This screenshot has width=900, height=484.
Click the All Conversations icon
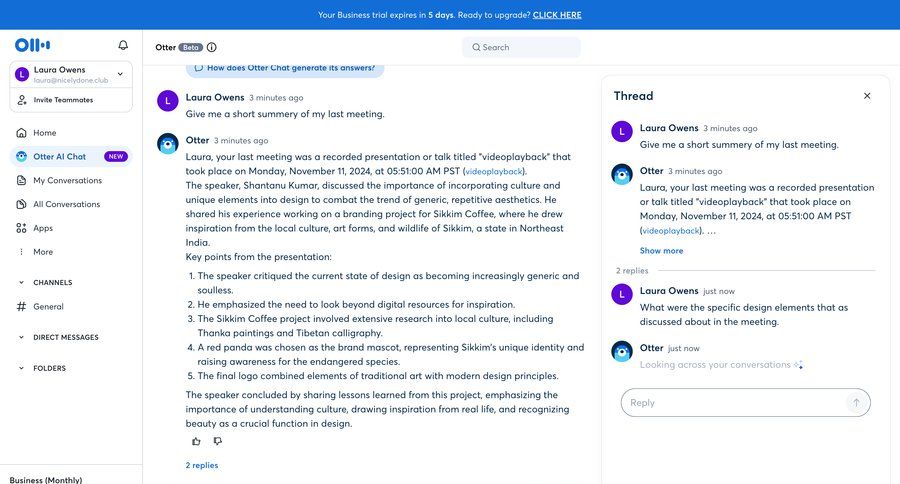[x=21, y=204]
